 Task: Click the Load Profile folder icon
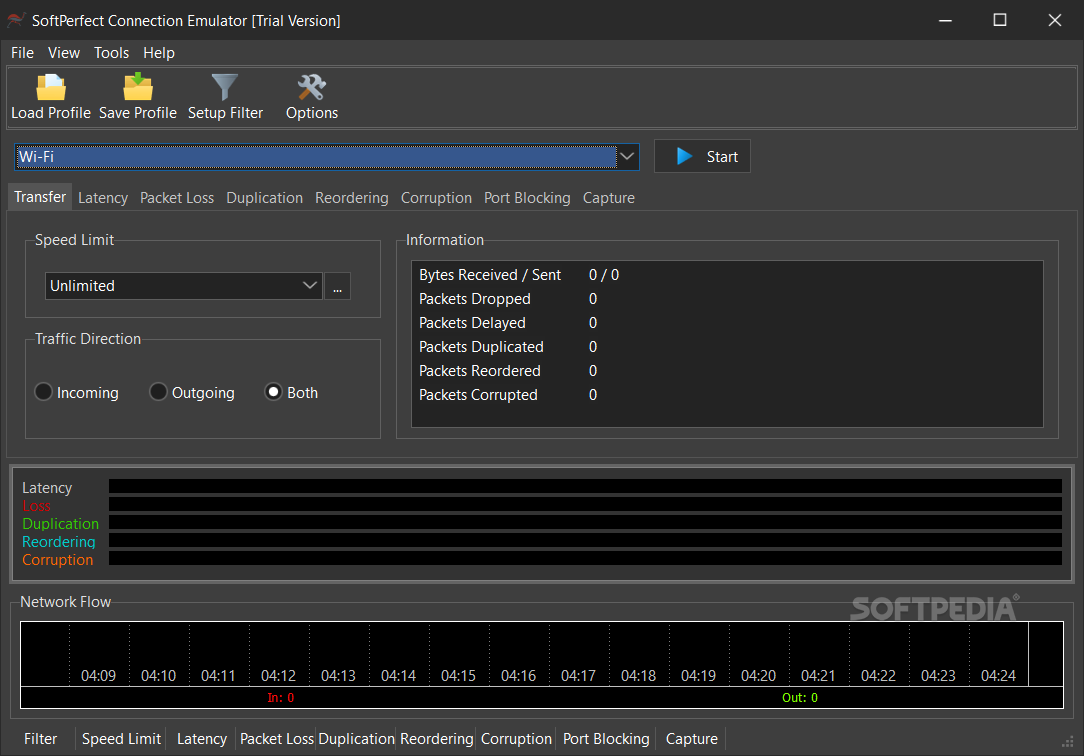[50, 88]
